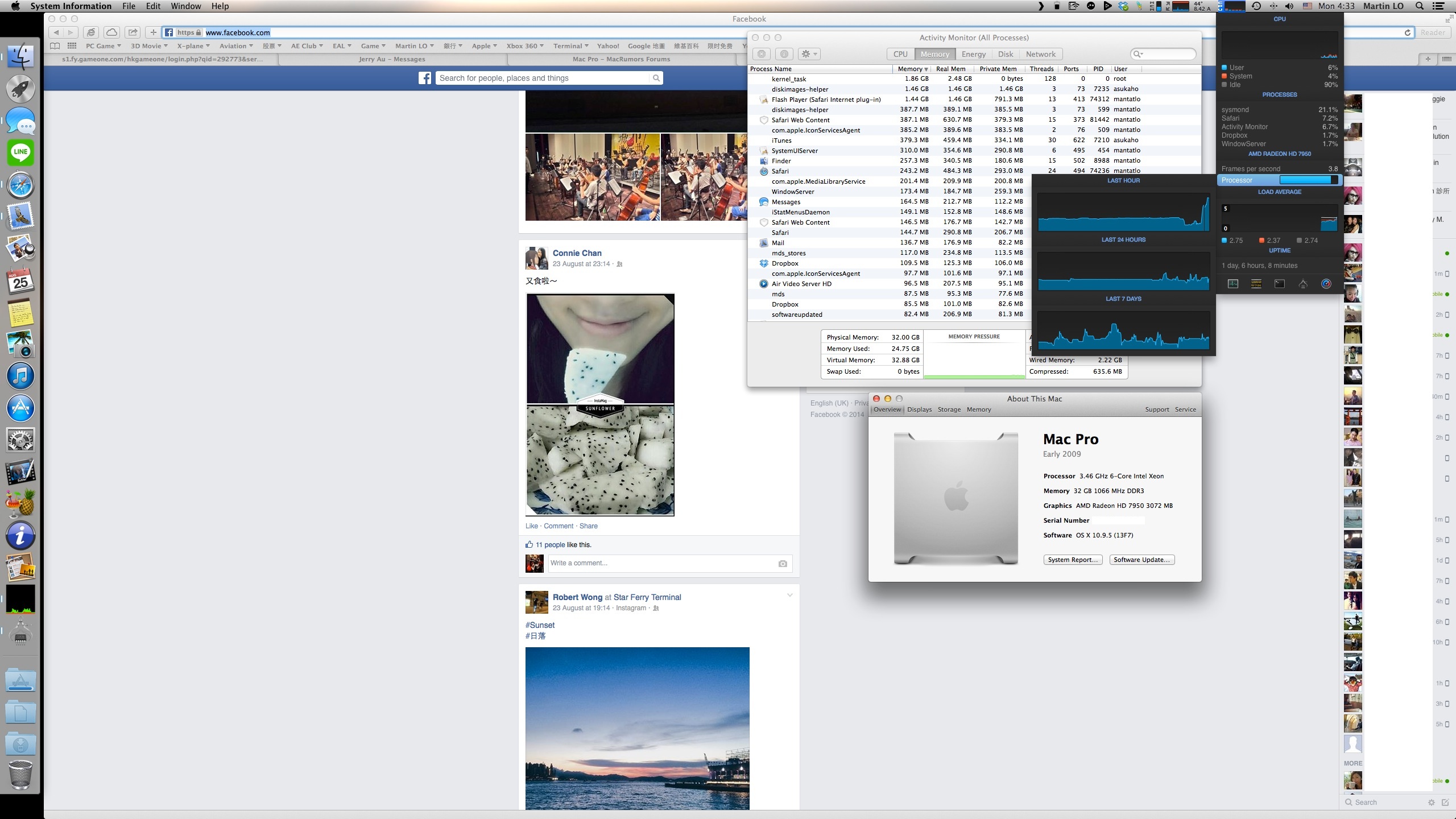Open Storage tab in About This Mac
Viewport: 1456px width, 819px height.
click(x=949, y=409)
